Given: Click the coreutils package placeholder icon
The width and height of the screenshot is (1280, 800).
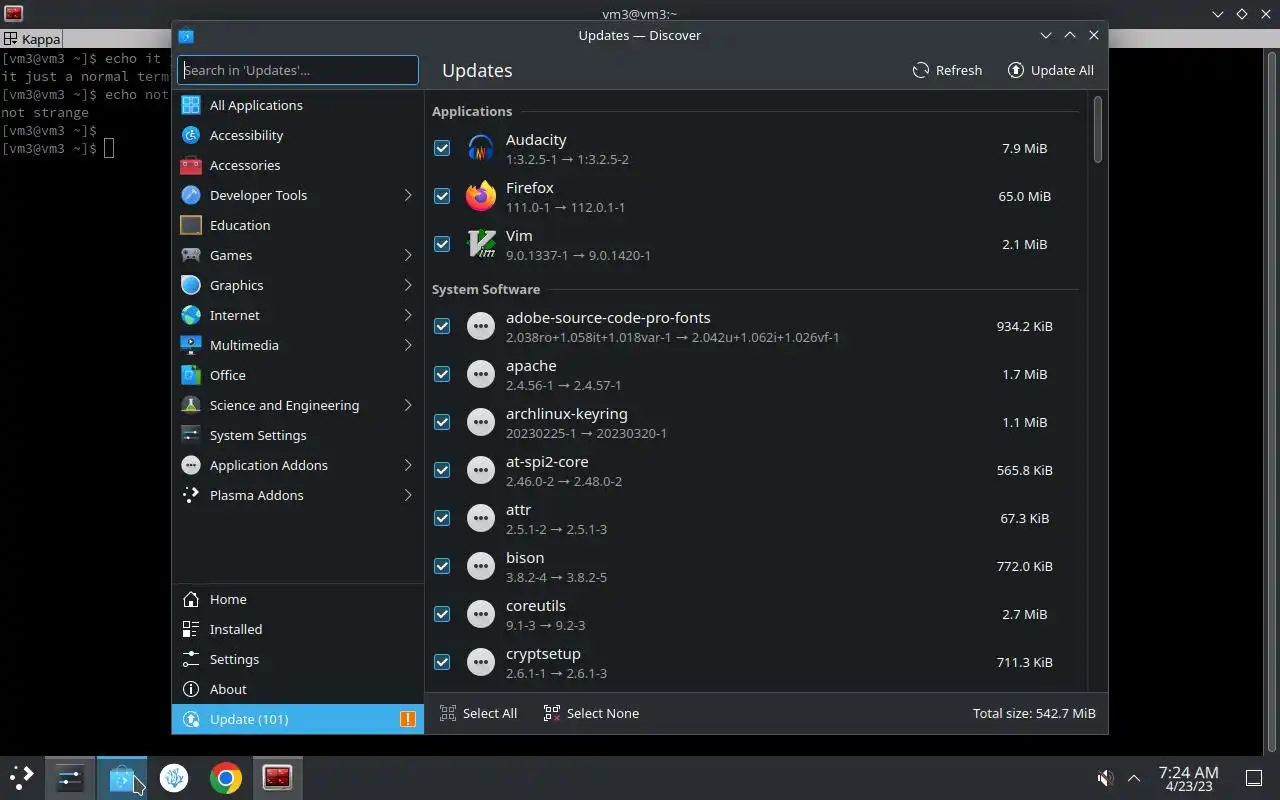Looking at the screenshot, I should 481,614.
